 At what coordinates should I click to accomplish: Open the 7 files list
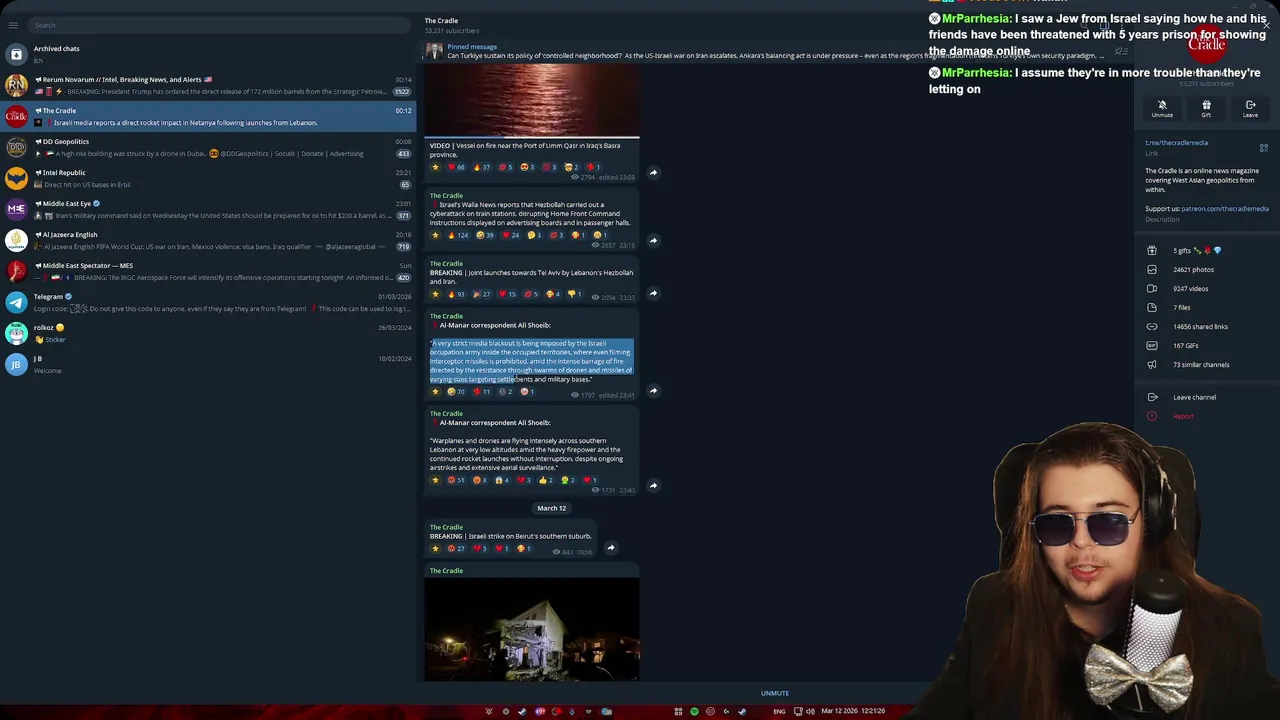coord(1207,308)
